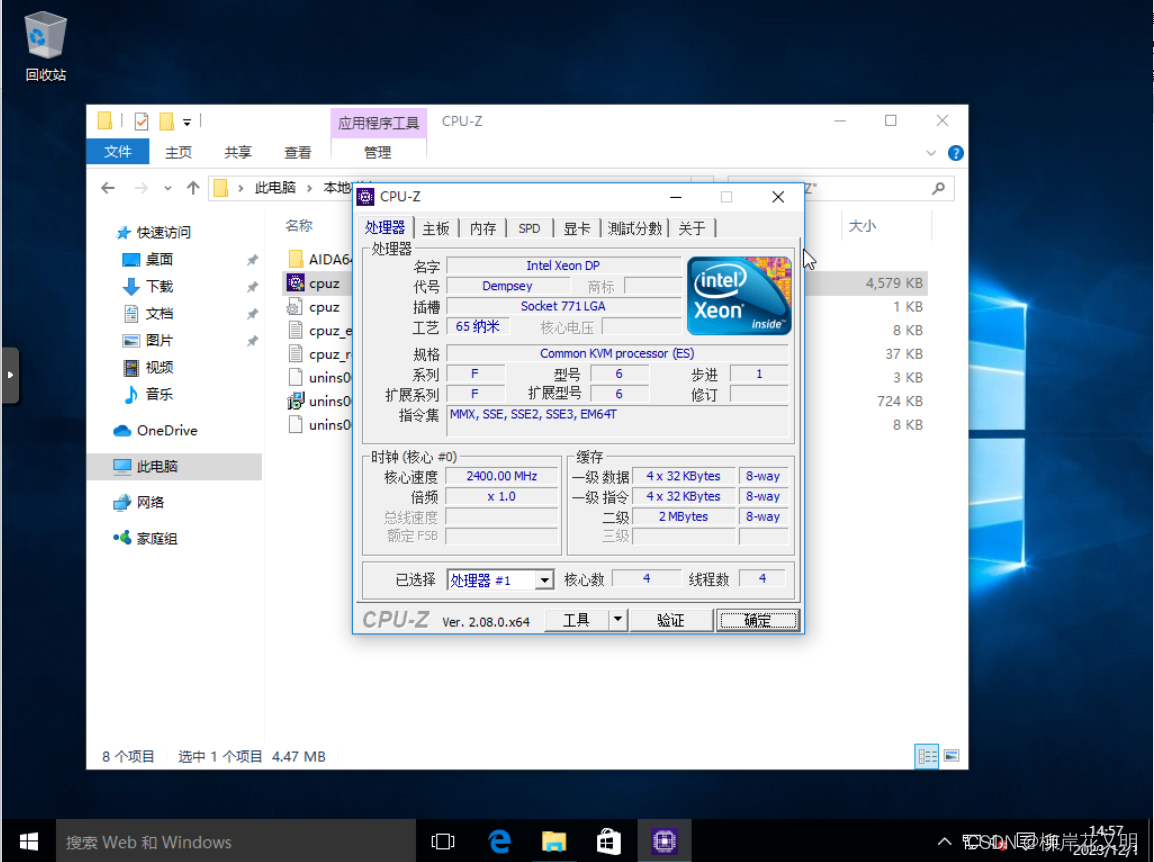Switch to details view in Explorer
1154x862 pixels.
point(927,756)
